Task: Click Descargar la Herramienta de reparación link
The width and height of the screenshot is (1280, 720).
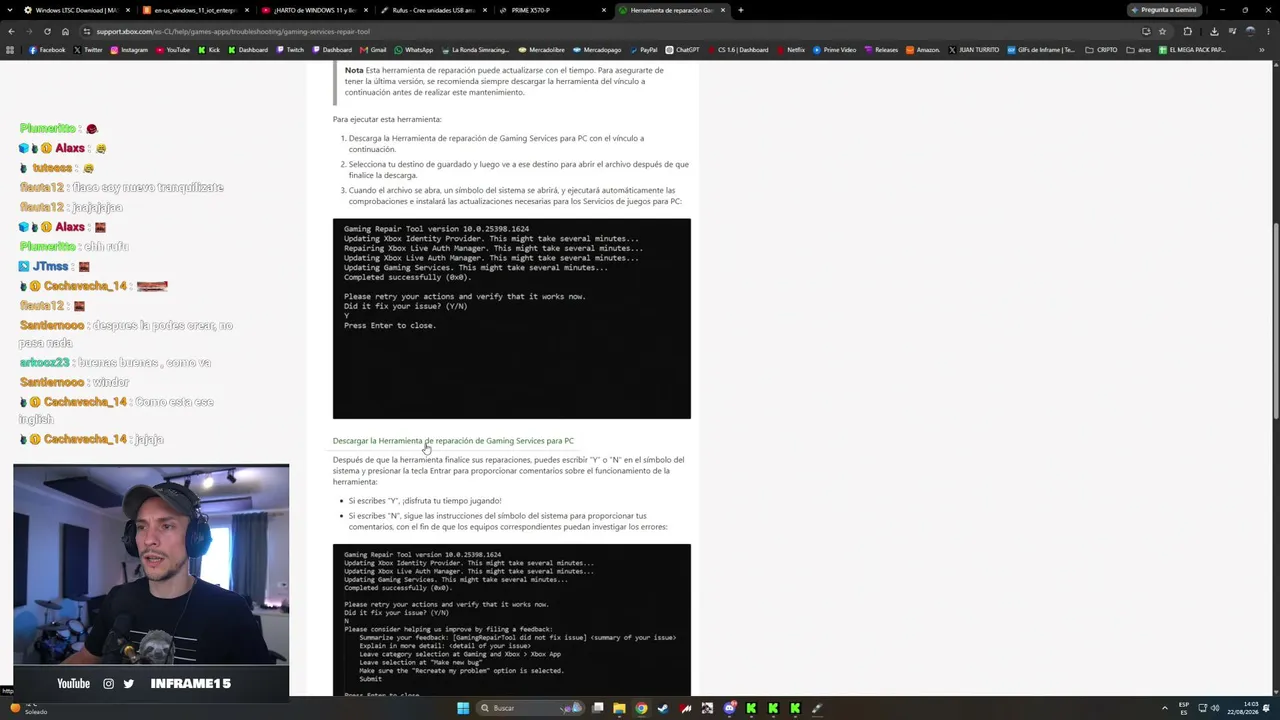Action: tap(453, 441)
